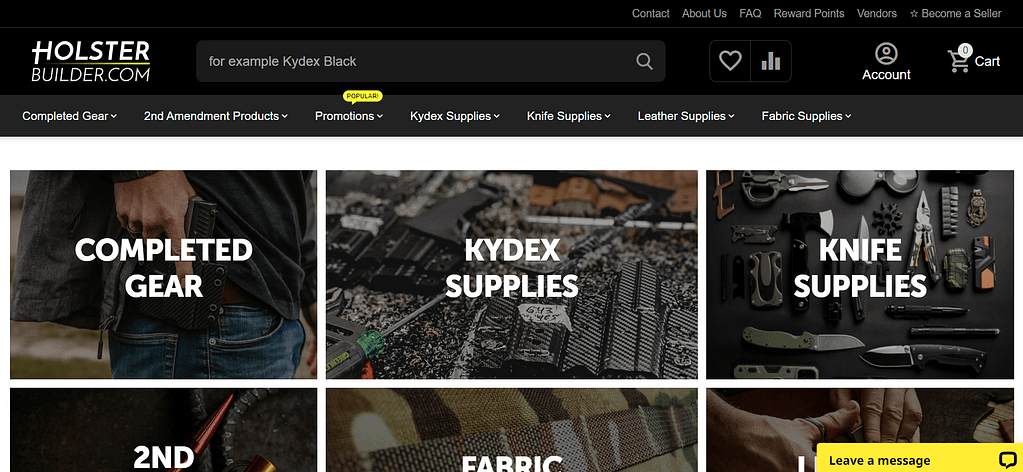Open the Leather Supplies menu
The height and width of the screenshot is (472, 1023).
pos(686,116)
